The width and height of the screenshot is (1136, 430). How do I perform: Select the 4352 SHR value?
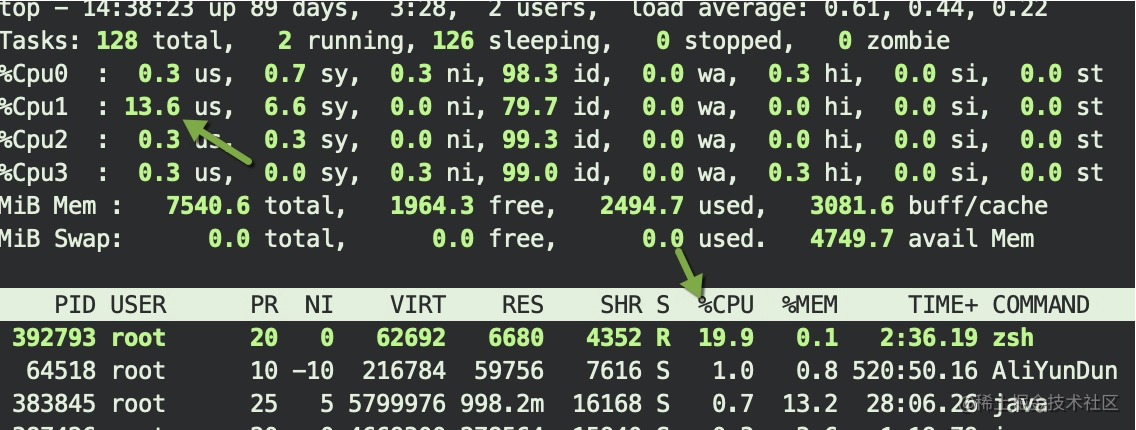point(614,338)
